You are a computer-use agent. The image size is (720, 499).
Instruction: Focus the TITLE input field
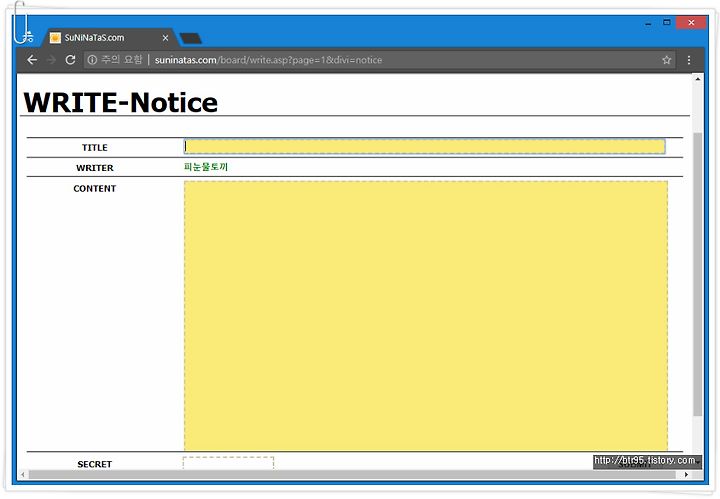coord(424,146)
